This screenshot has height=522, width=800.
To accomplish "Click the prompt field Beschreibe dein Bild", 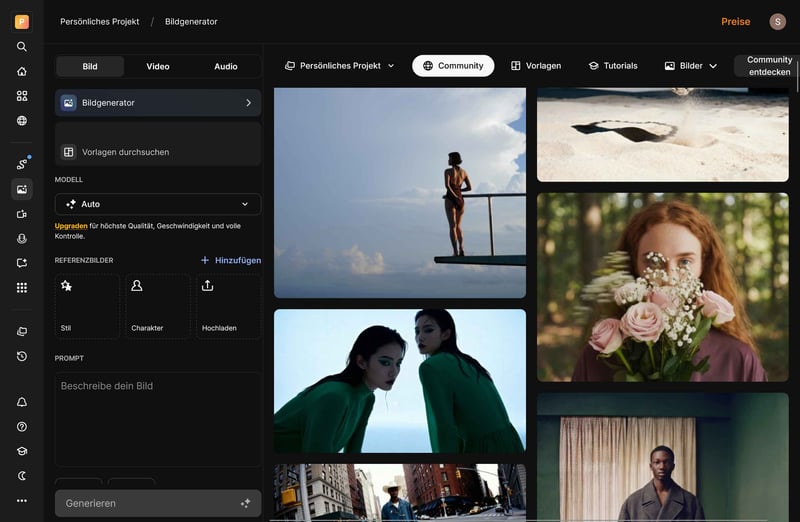I will [x=158, y=415].
